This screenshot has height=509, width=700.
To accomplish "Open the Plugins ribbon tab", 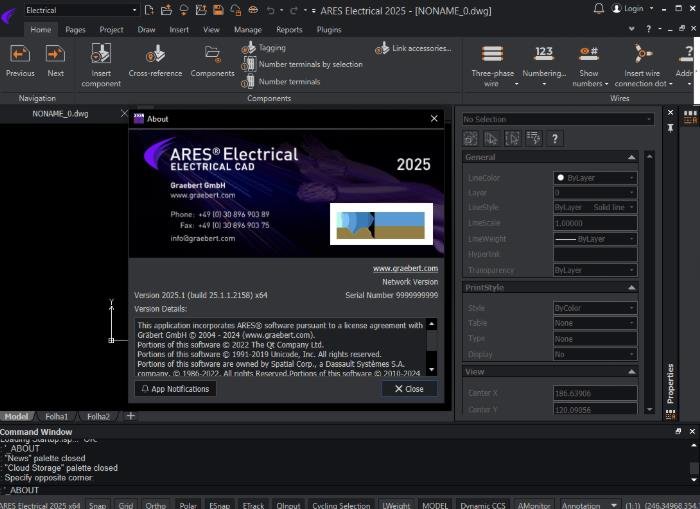I will 329,29.
